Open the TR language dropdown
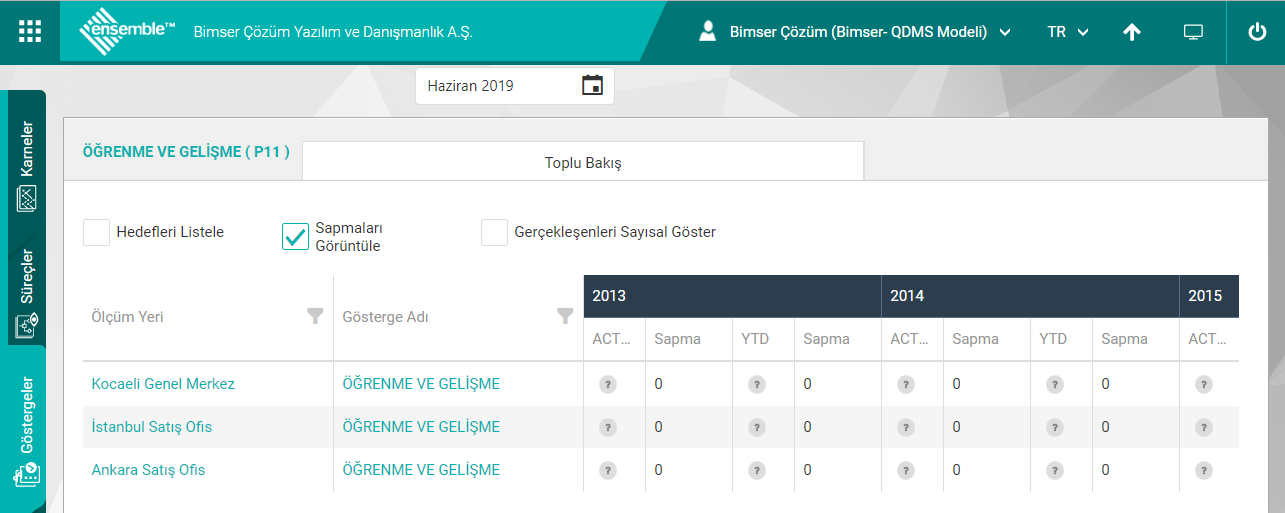 pos(1067,32)
